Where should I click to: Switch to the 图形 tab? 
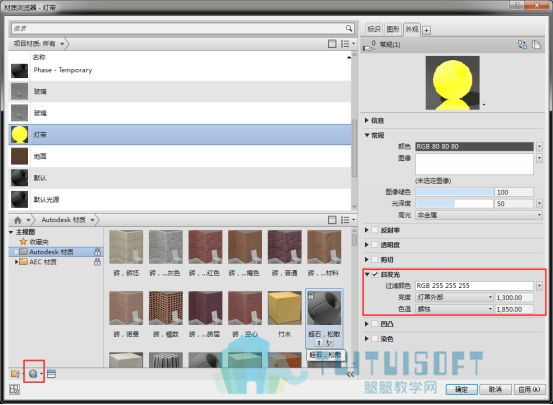click(x=393, y=29)
